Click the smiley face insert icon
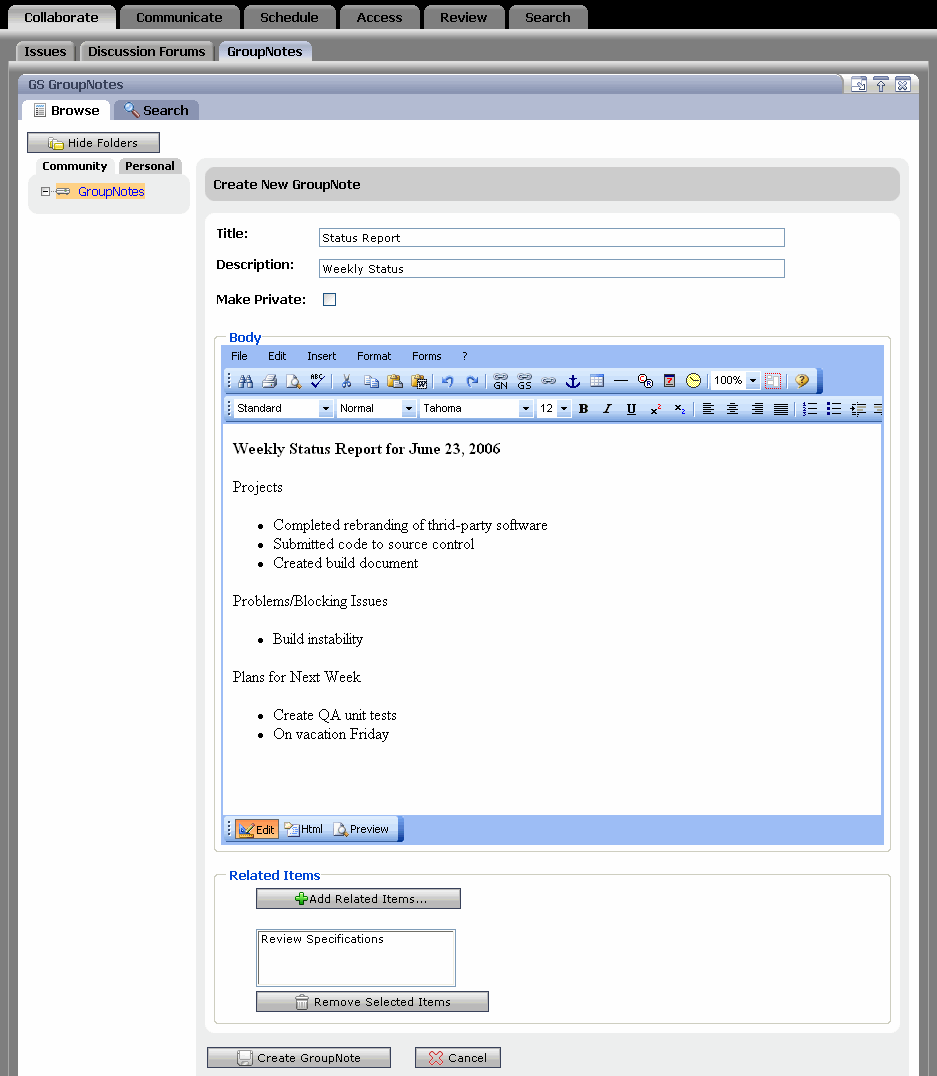This screenshot has height=1076, width=937. coord(693,381)
